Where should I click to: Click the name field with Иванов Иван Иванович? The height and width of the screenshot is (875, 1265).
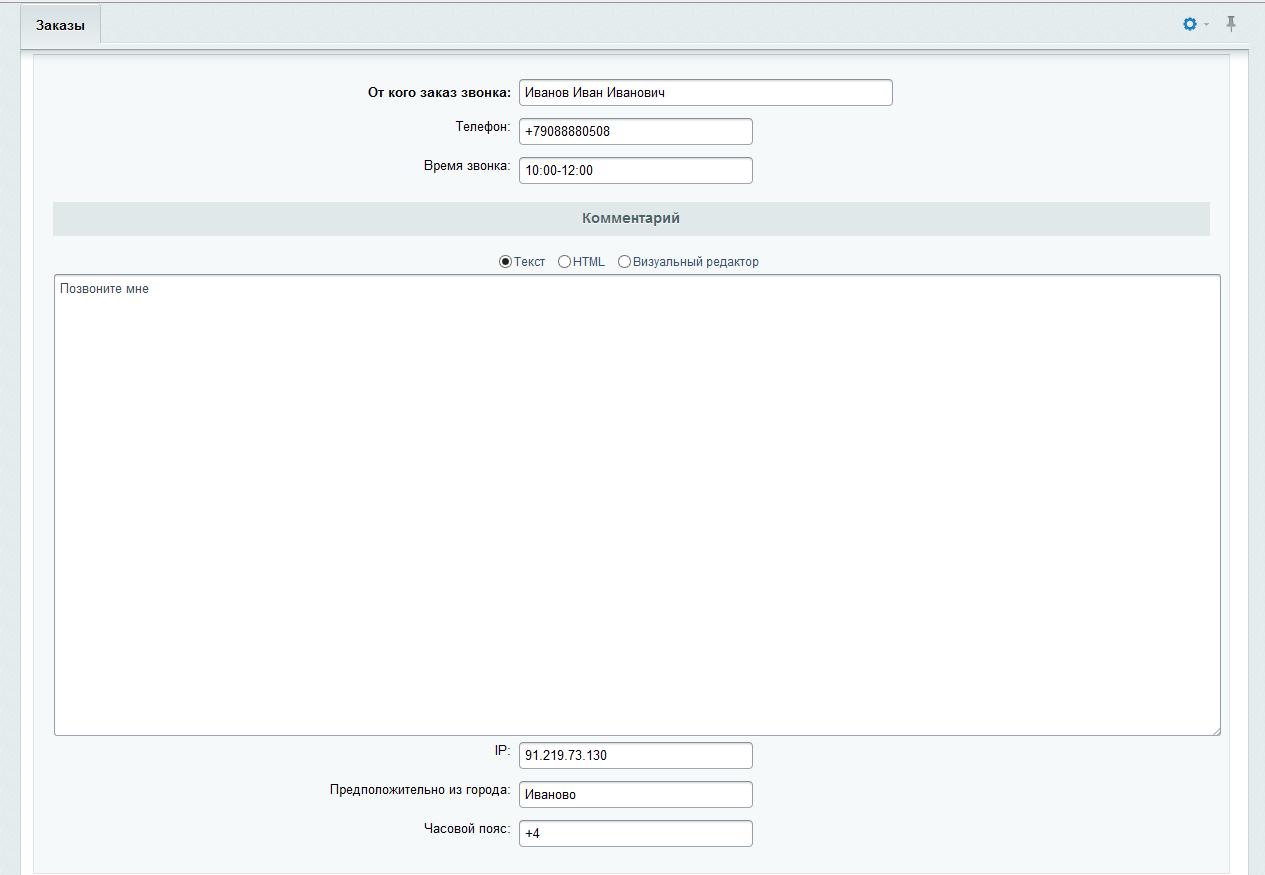click(705, 92)
